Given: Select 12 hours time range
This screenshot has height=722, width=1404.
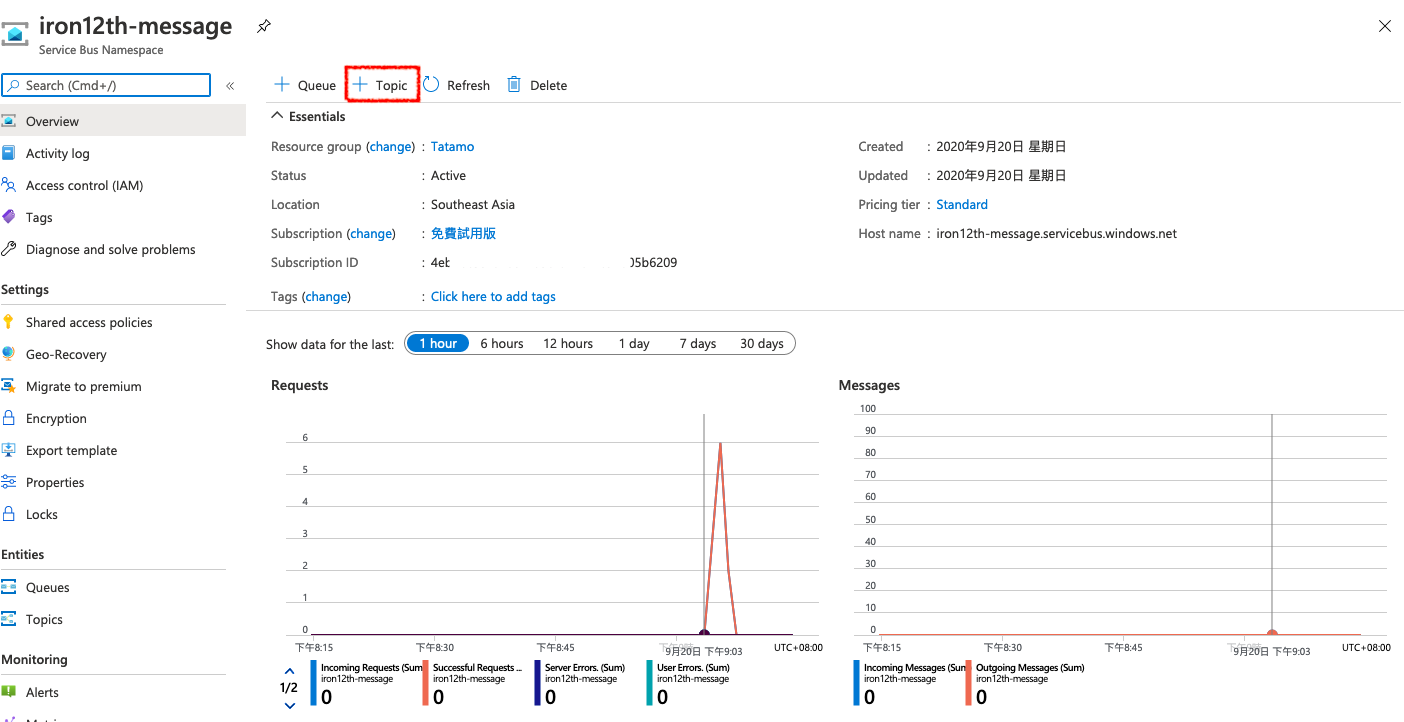Looking at the screenshot, I should (x=568, y=343).
